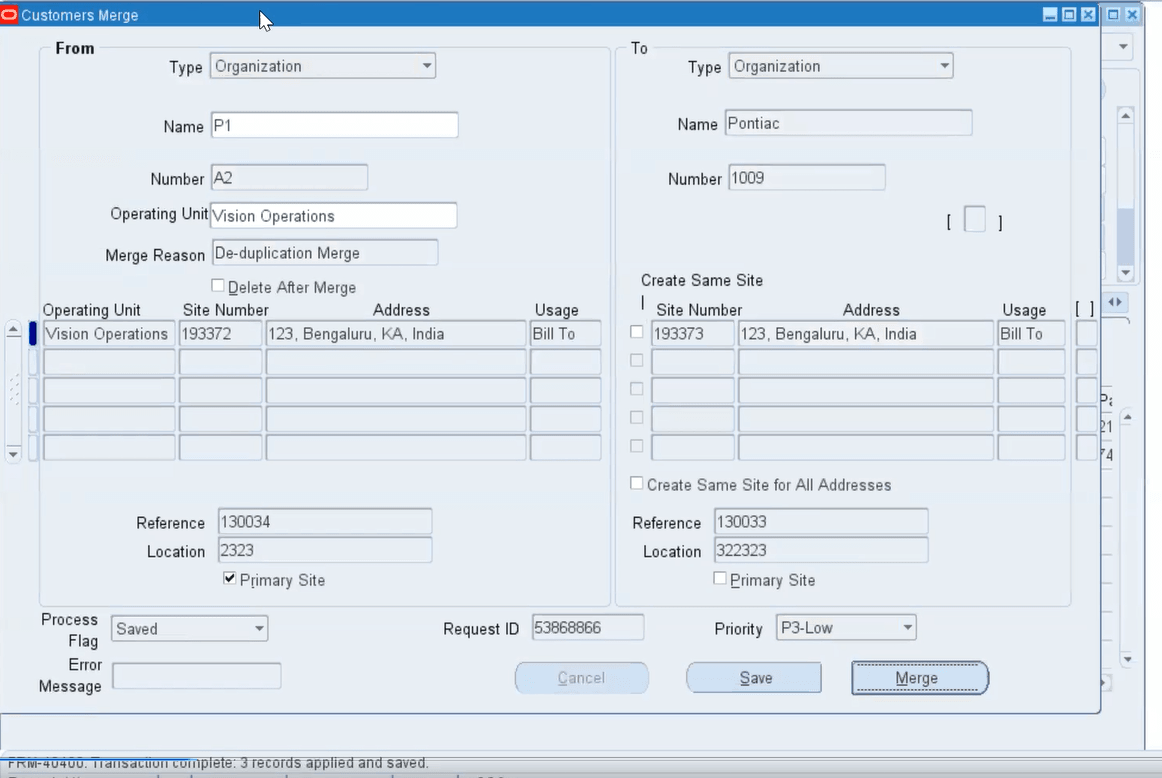Click the Error Message field
The width and height of the screenshot is (1162, 778).
[x=196, y=676]
